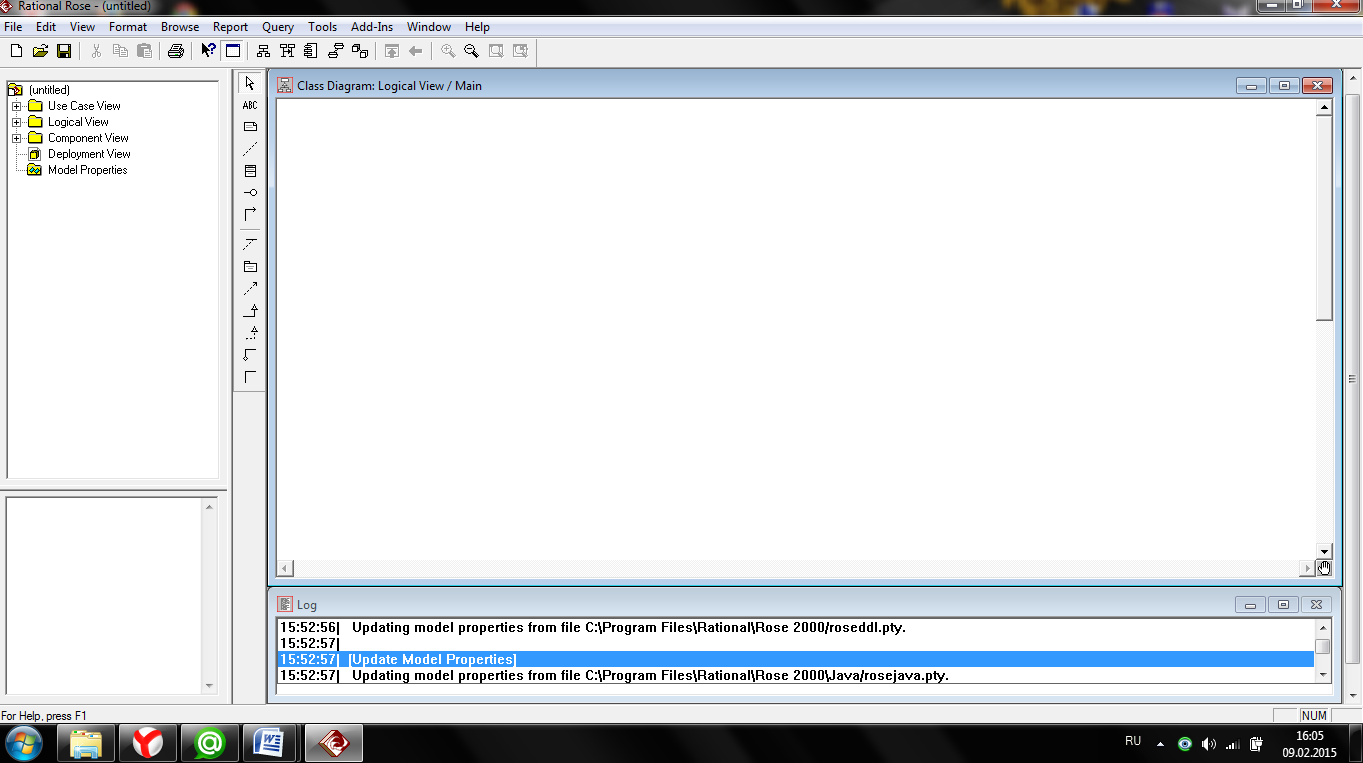Select the Realize dashed triangle tool
Screen dimensions: 1363x763
tap(250, 332)
